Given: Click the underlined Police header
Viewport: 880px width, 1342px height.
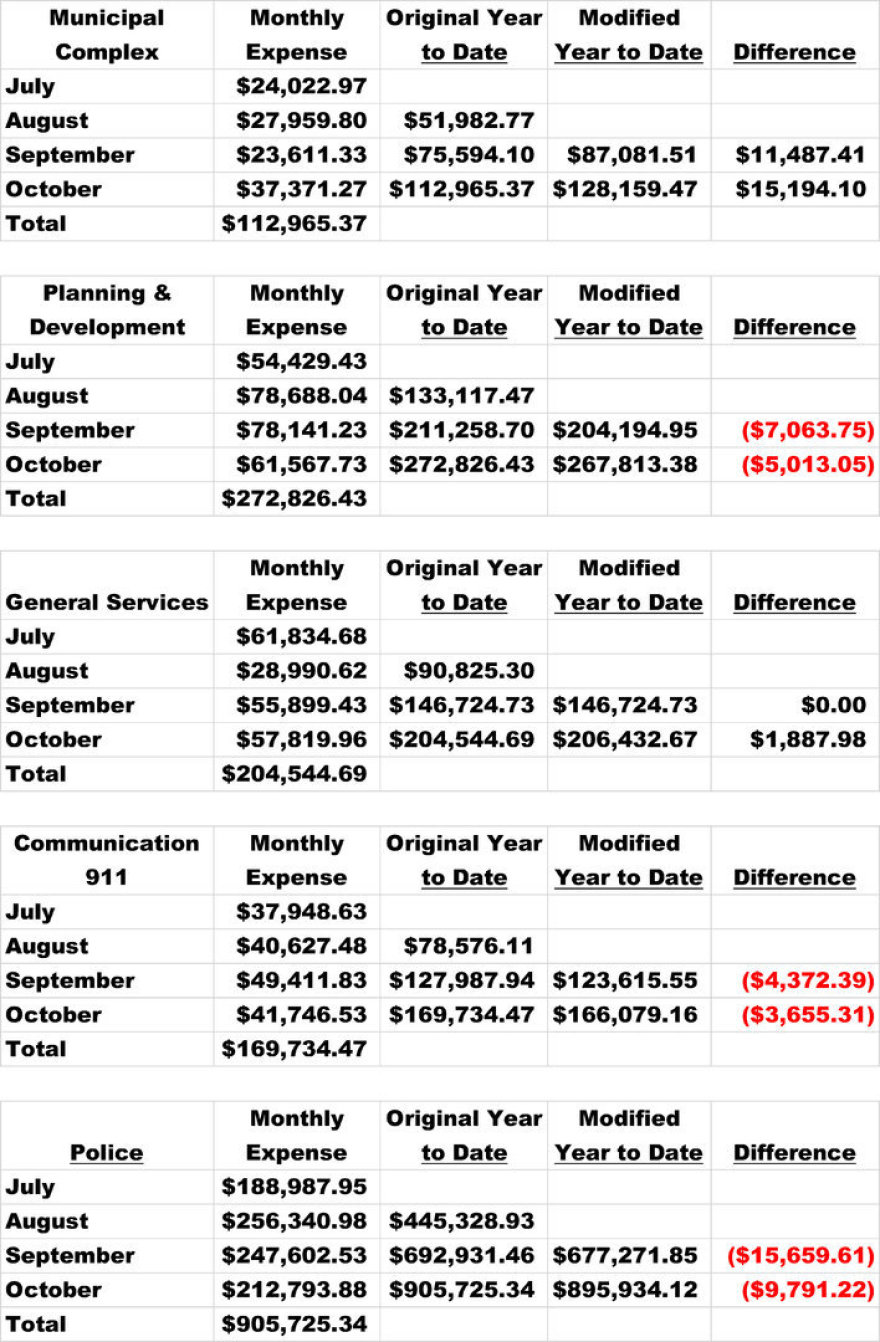Looking at the screenshot, I should coord(107,1152).
